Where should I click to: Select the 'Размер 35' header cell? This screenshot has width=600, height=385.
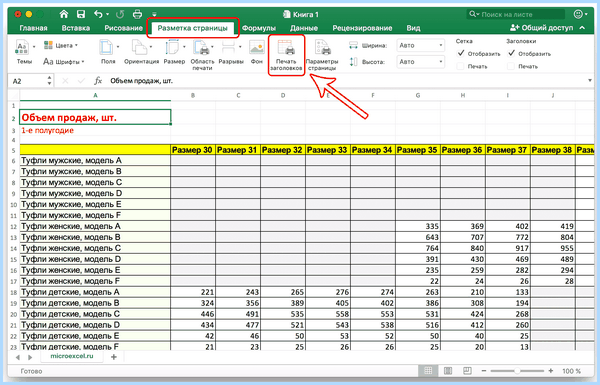418,150
